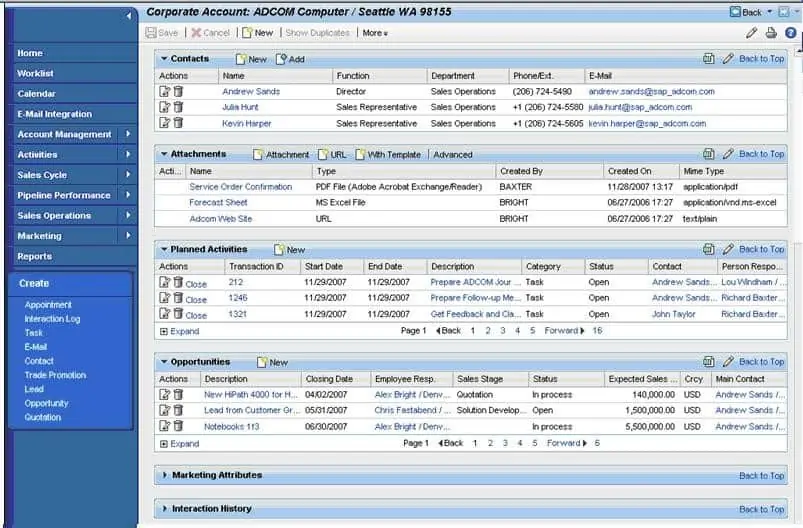
Task: Edit the Andrew Sands contact row
Action: [x=164, y=91]
